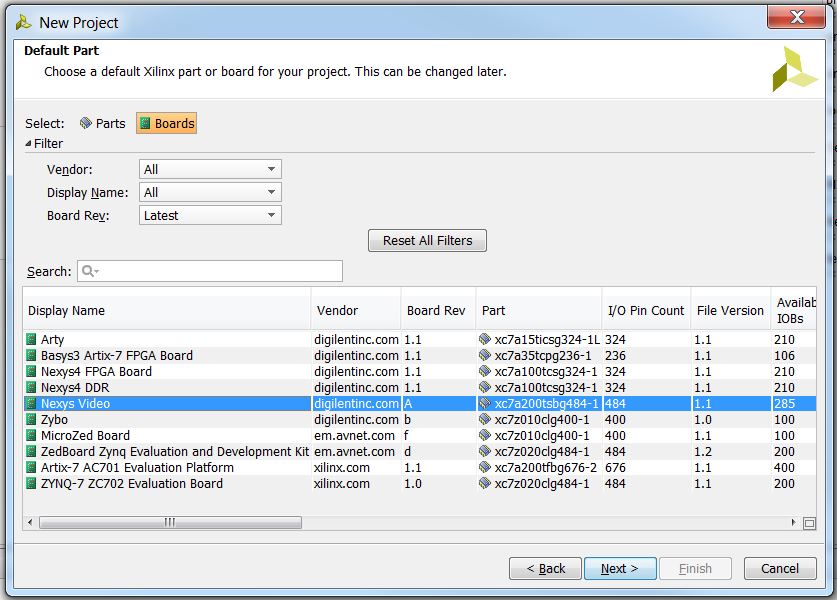837x600 pixels.
Task: Click the board icon for Zybo
Action: click(x=31, y=420)
